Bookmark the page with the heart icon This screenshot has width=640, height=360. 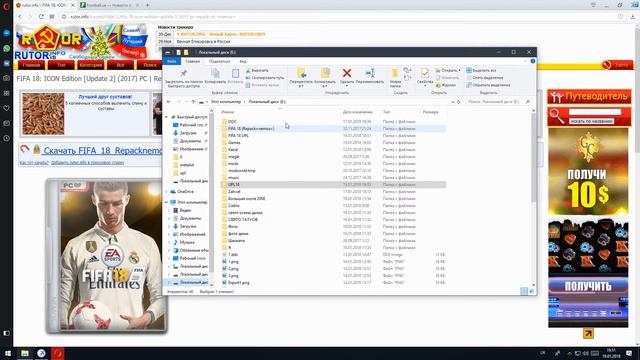point(620,17)
